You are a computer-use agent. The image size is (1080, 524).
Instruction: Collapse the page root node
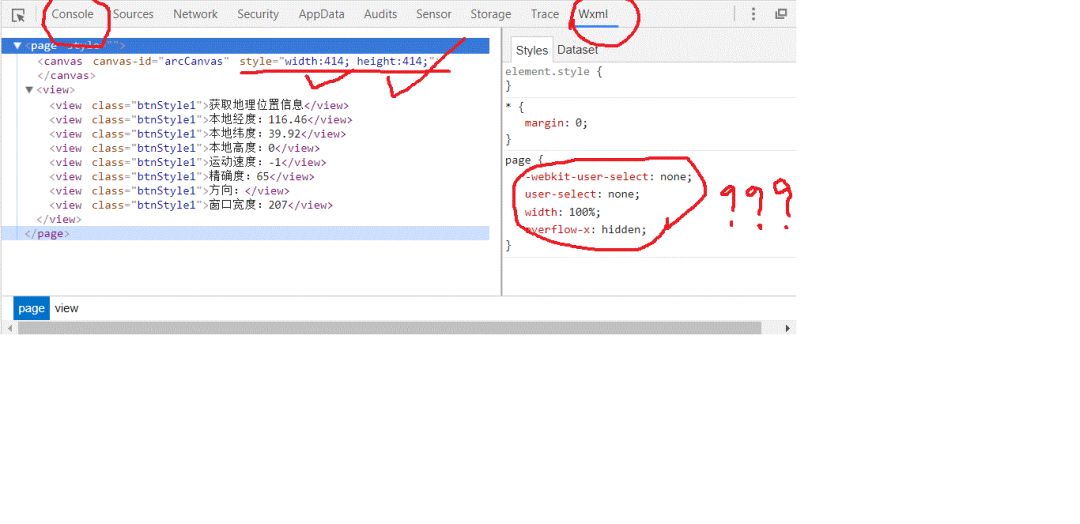pyautogui.click(x=17, y=46)
